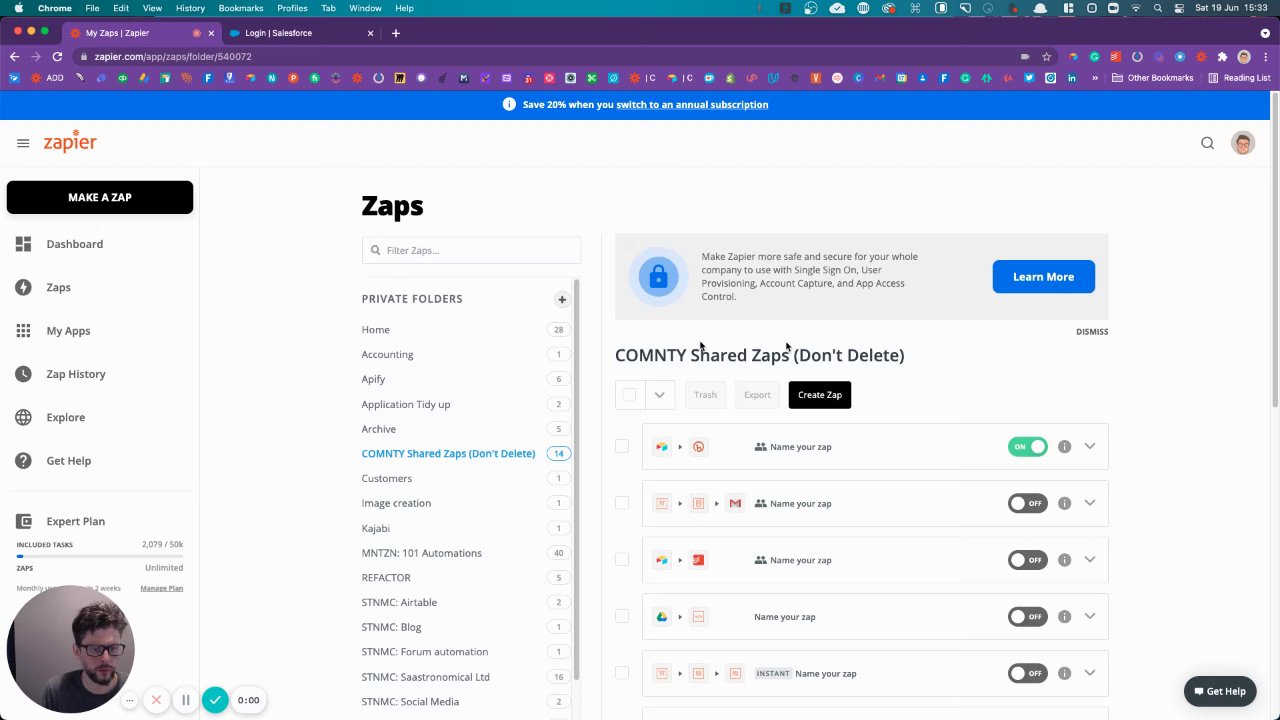1280x720 pixels.
Task: Open the bulk select dropdown arrow
Action: tap(659, 395)
